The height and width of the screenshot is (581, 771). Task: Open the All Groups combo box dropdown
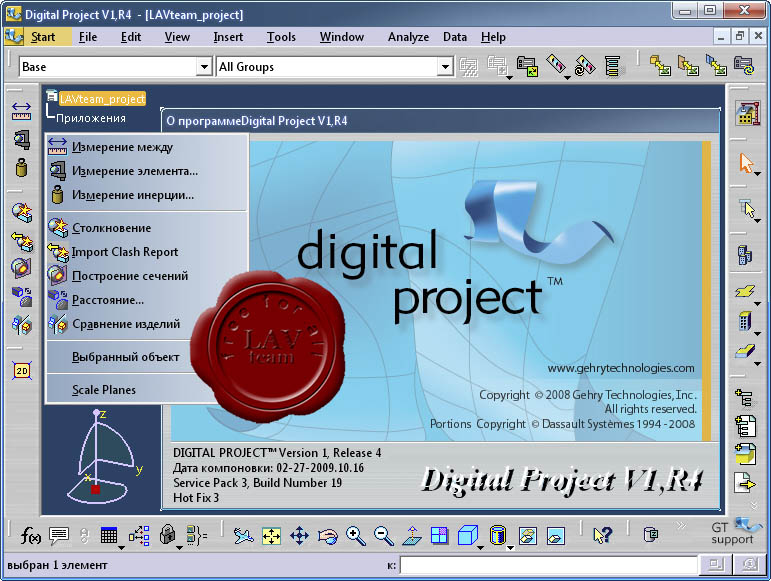[445, 66]
